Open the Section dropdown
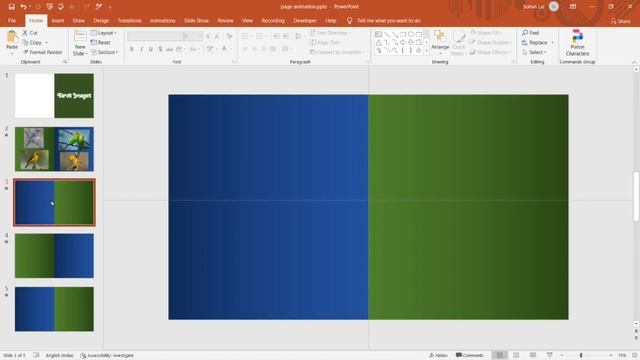The height and width of the screenshot is (360, 640). click(104, 52)
